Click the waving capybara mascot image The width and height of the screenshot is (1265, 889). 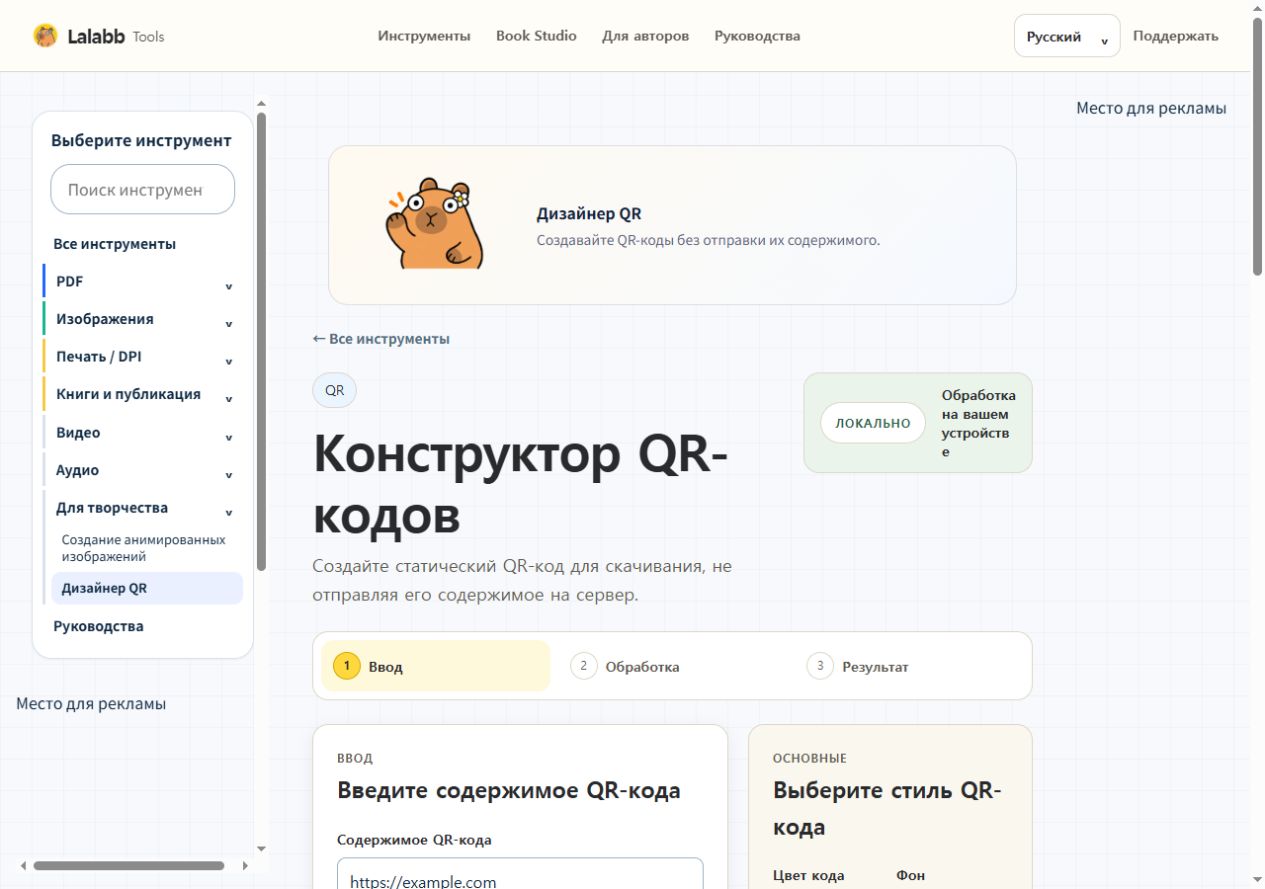(434, 224)
